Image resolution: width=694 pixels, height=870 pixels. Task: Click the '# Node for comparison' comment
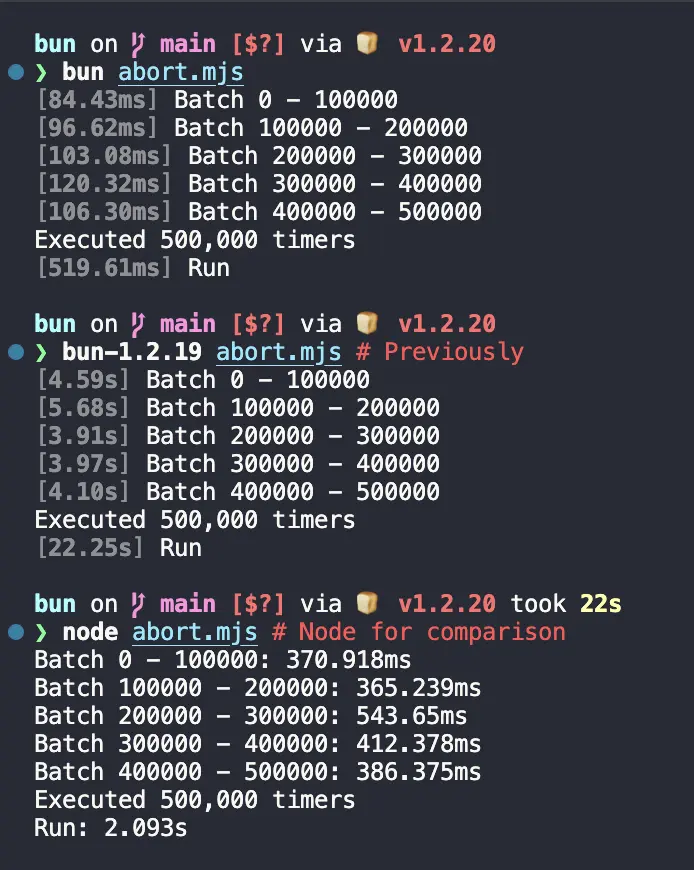(419, 633)
